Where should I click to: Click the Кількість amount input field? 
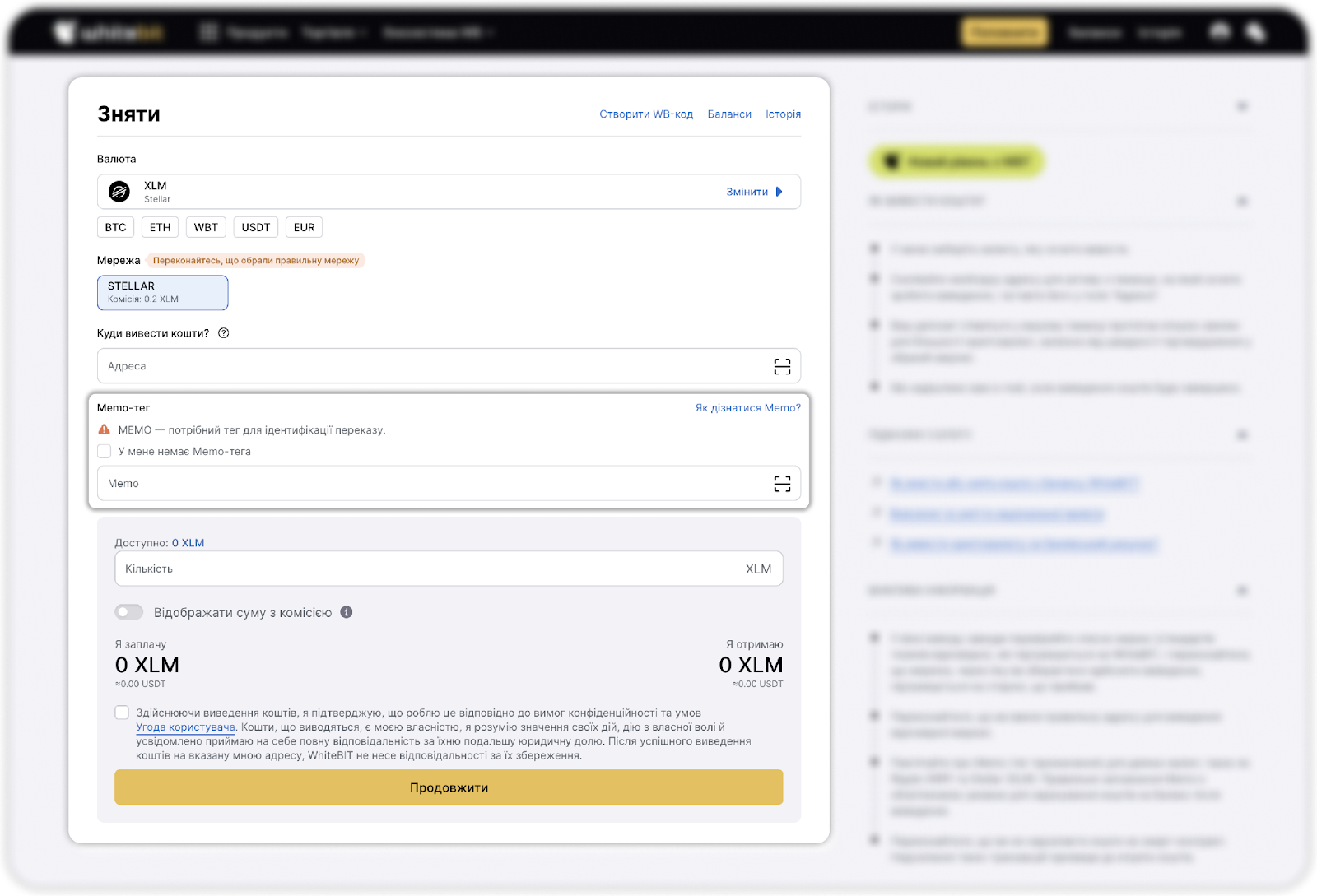click(428, 569)
